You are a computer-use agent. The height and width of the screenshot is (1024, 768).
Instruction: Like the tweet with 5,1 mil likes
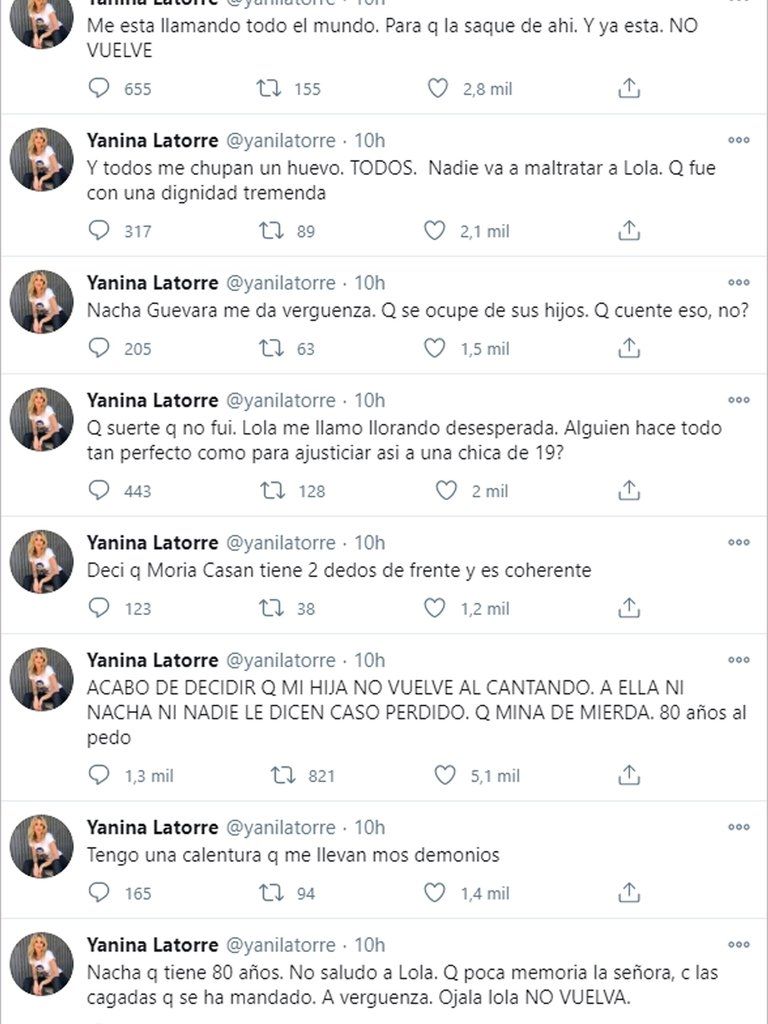(x=445, y=775)
